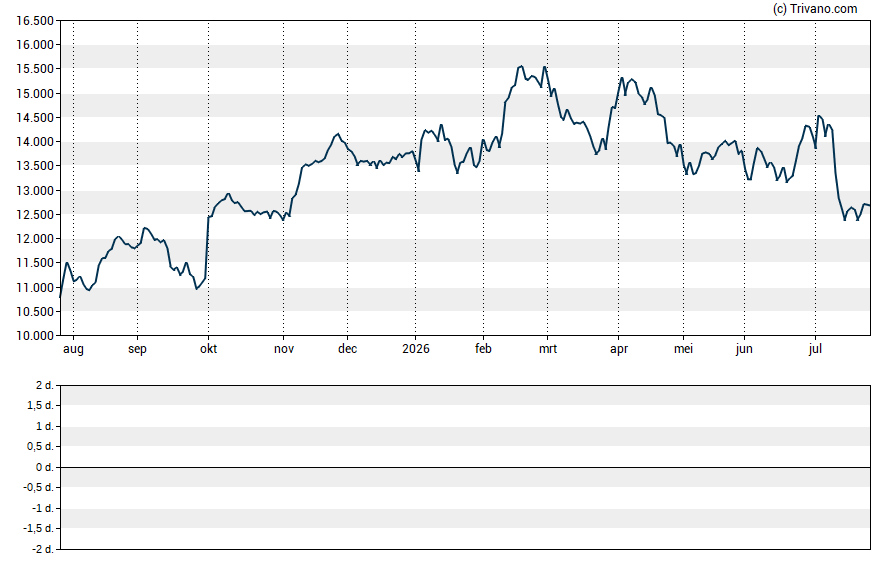The height and width of the screenshot is (565, 888).
Task: Click the dec month label
Action: coord(348,349)
